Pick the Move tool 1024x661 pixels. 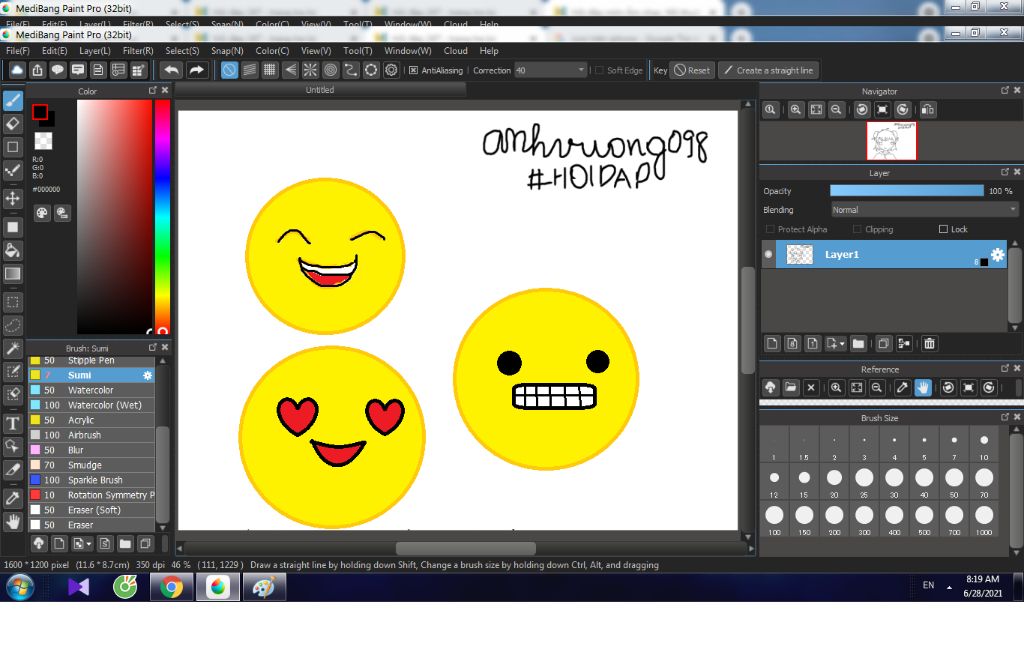tap(12, 198)
